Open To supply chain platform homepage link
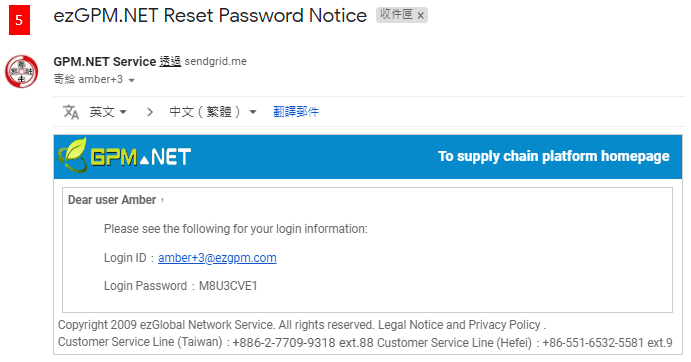This screenshot has height=362, width=691. pyautogui.click(x=554, y=156)
